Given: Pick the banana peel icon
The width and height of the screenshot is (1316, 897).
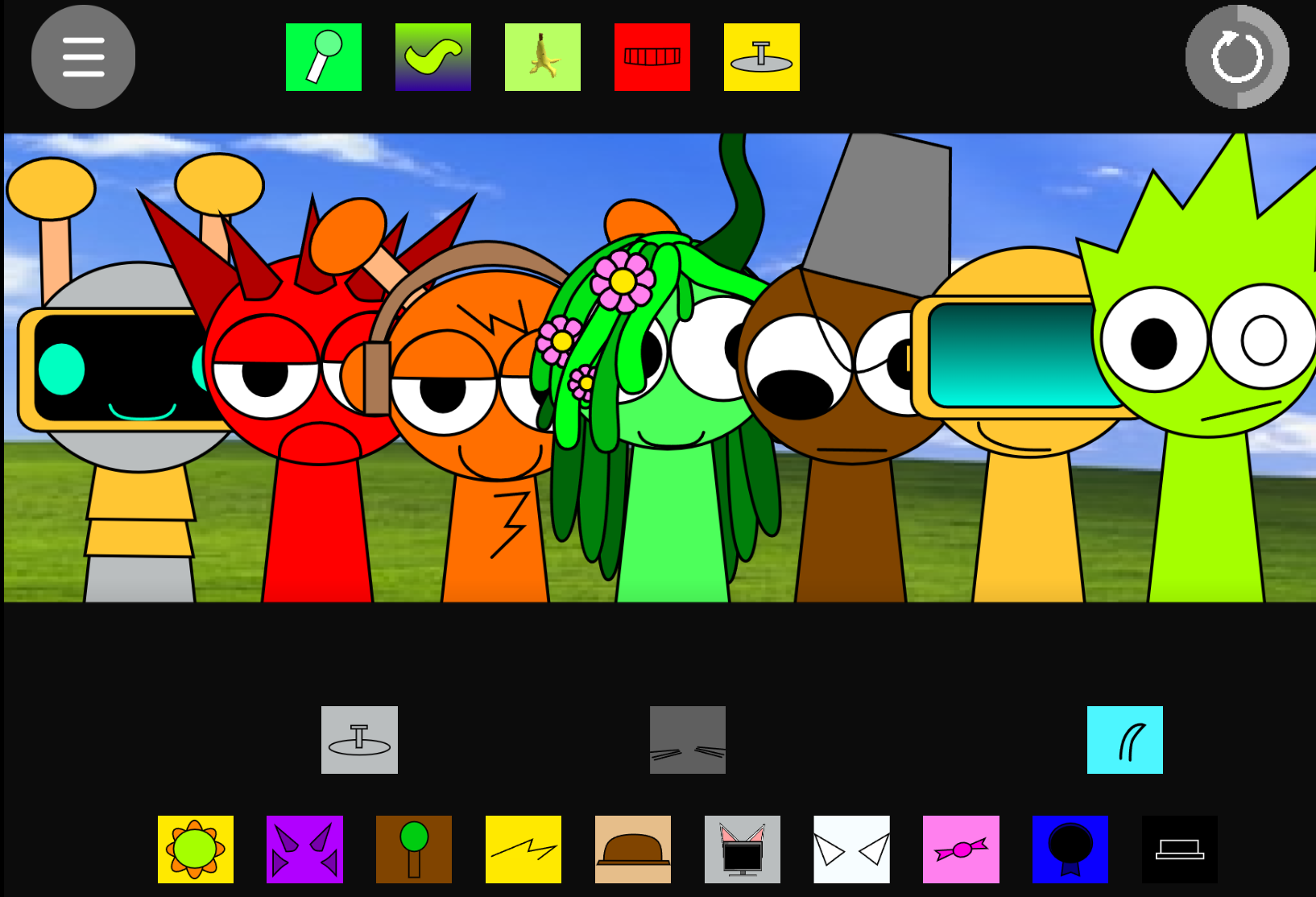Looking at the screenshot, I should coord(543,57).
